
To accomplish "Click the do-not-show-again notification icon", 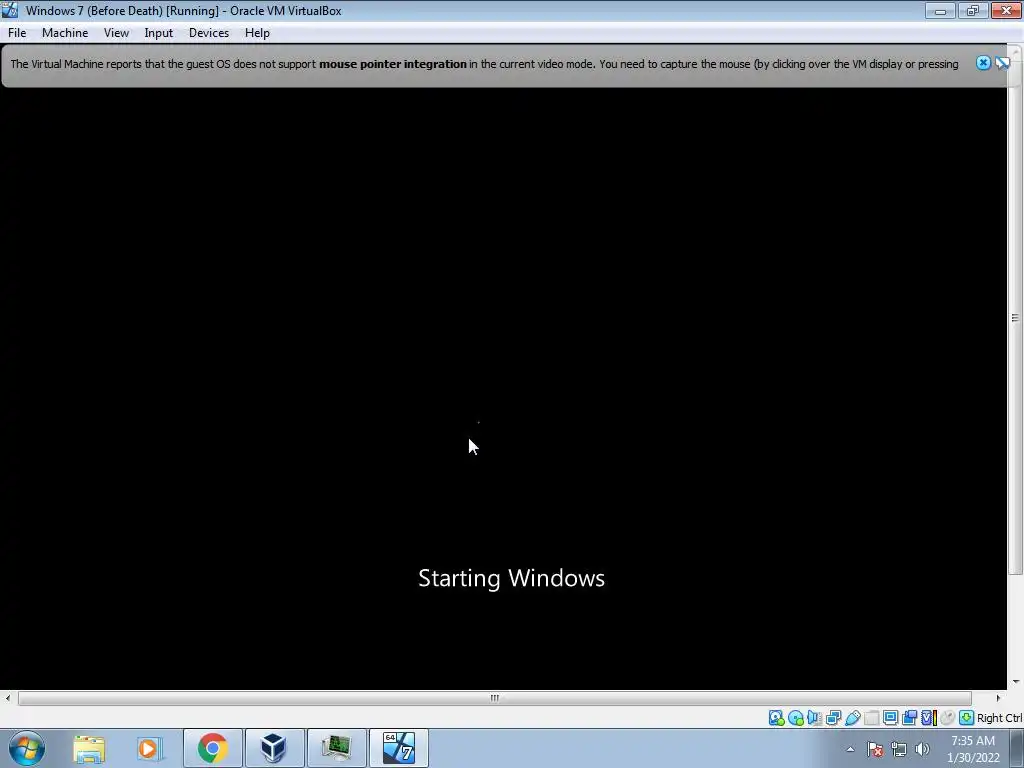I will coord(1002,63).
